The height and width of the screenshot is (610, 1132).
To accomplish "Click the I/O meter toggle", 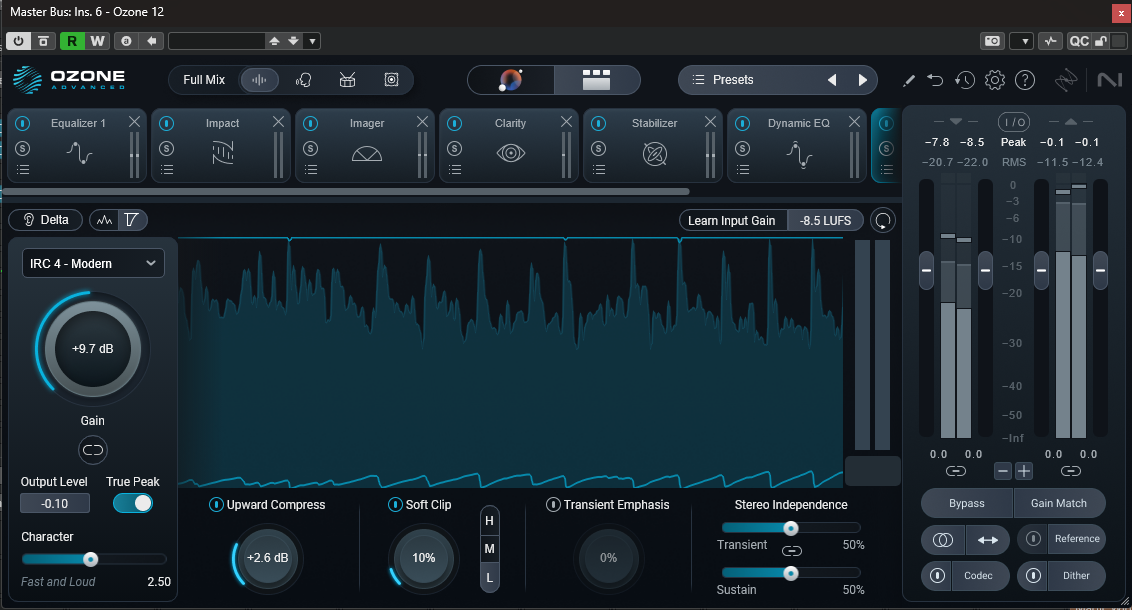I will 1014,122.
